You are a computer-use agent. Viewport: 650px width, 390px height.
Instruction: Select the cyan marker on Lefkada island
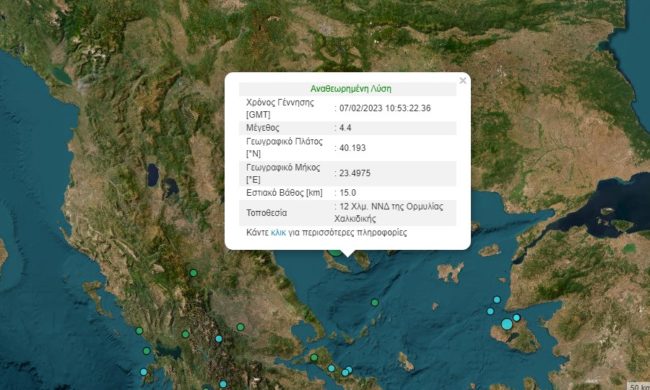click(143, 372)
